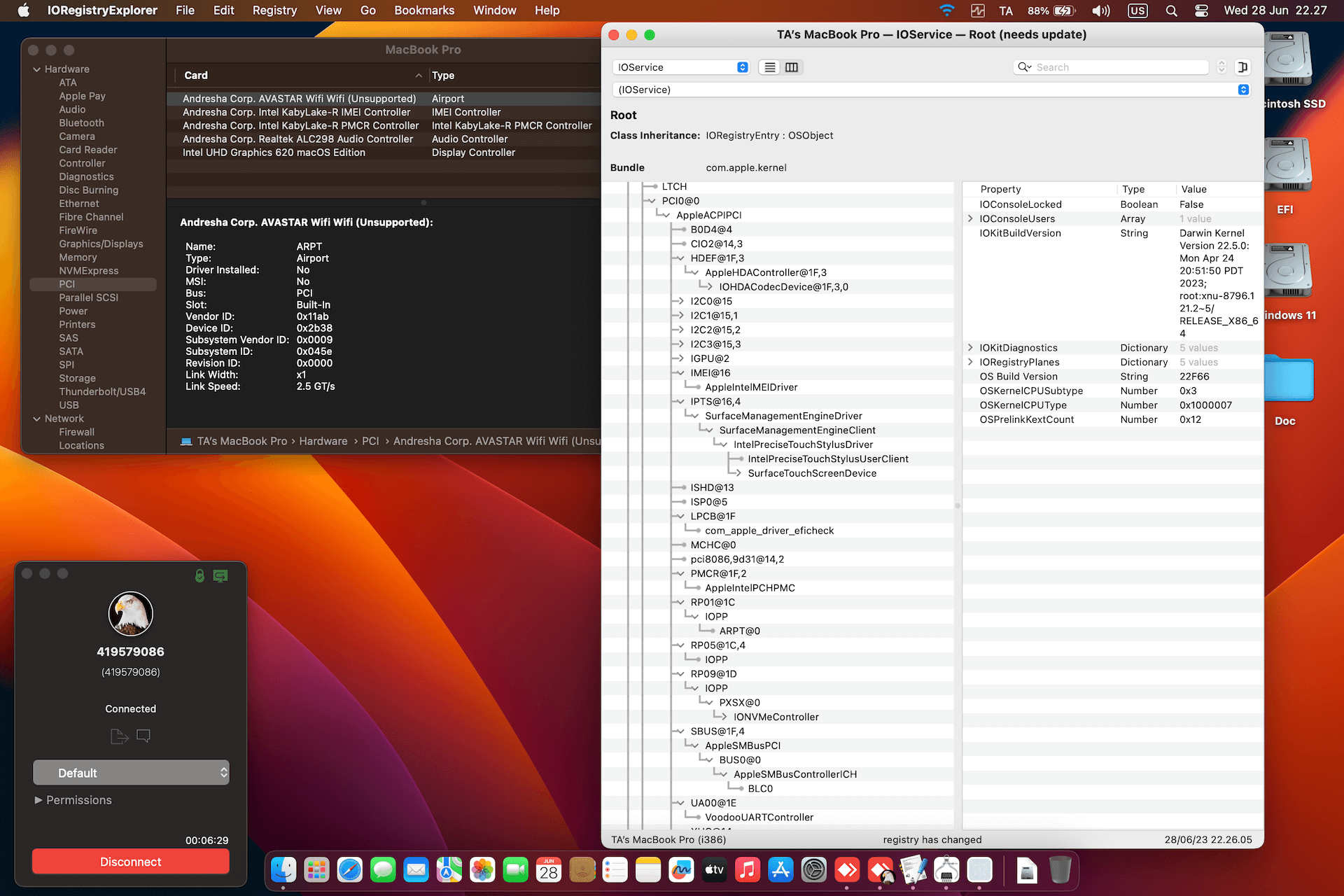Select Graphics/Displays in System Information sidebar

click(101, 244)
